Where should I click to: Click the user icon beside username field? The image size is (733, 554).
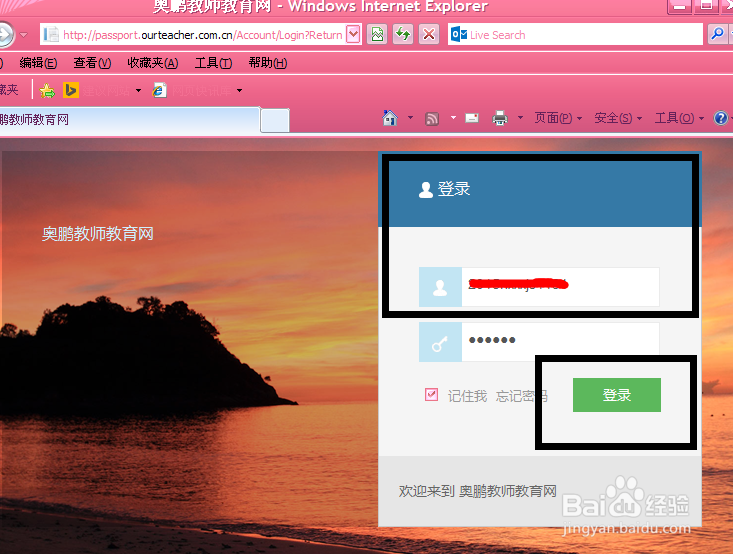(x=440, y=287)
